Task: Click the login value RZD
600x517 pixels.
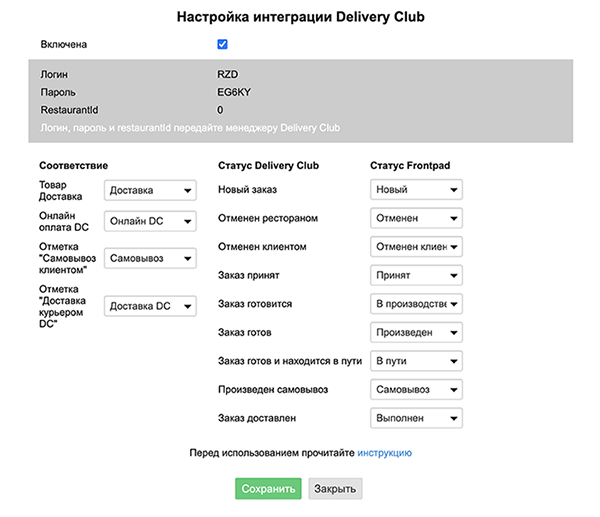Action: coord(228,74)
